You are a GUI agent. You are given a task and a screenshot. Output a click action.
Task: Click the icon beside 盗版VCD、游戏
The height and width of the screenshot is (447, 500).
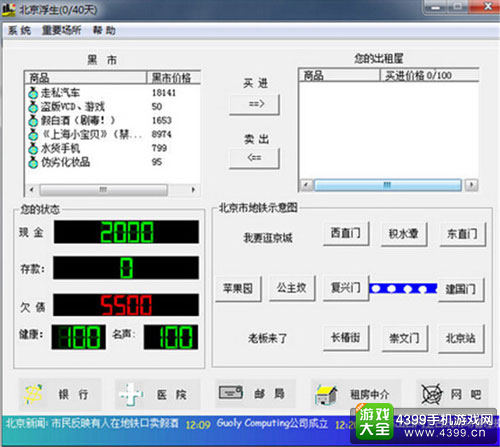[33, 106]
